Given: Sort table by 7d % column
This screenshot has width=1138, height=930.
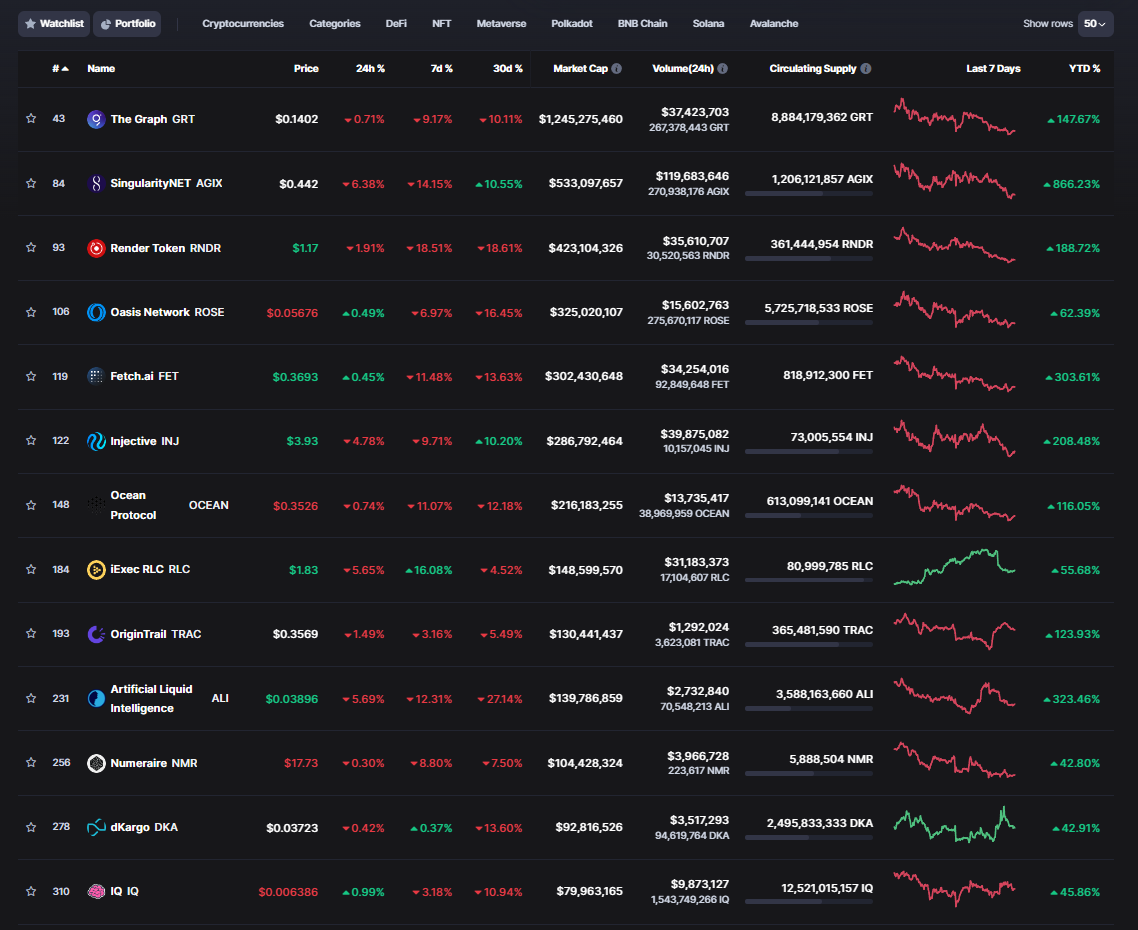Looking at the screenshot, I should [x=441, y=68].
